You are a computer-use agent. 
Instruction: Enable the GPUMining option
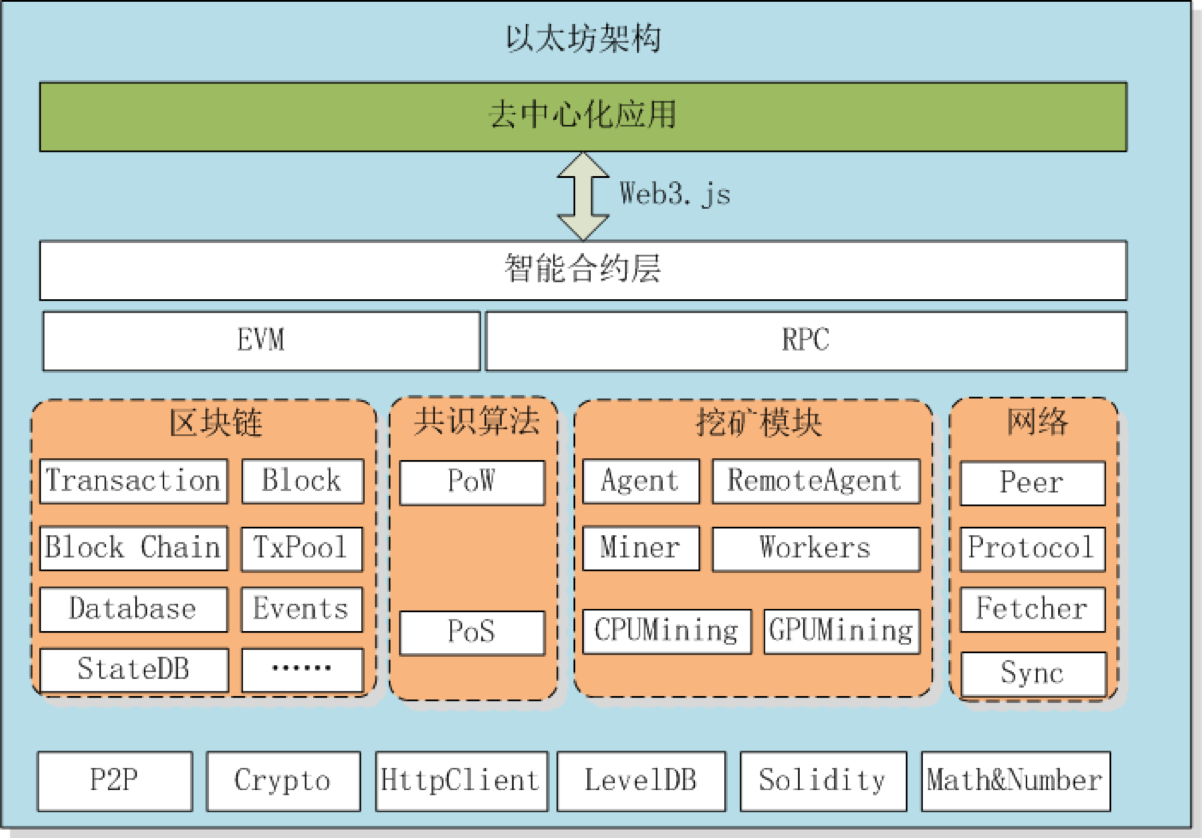(841, 631)
